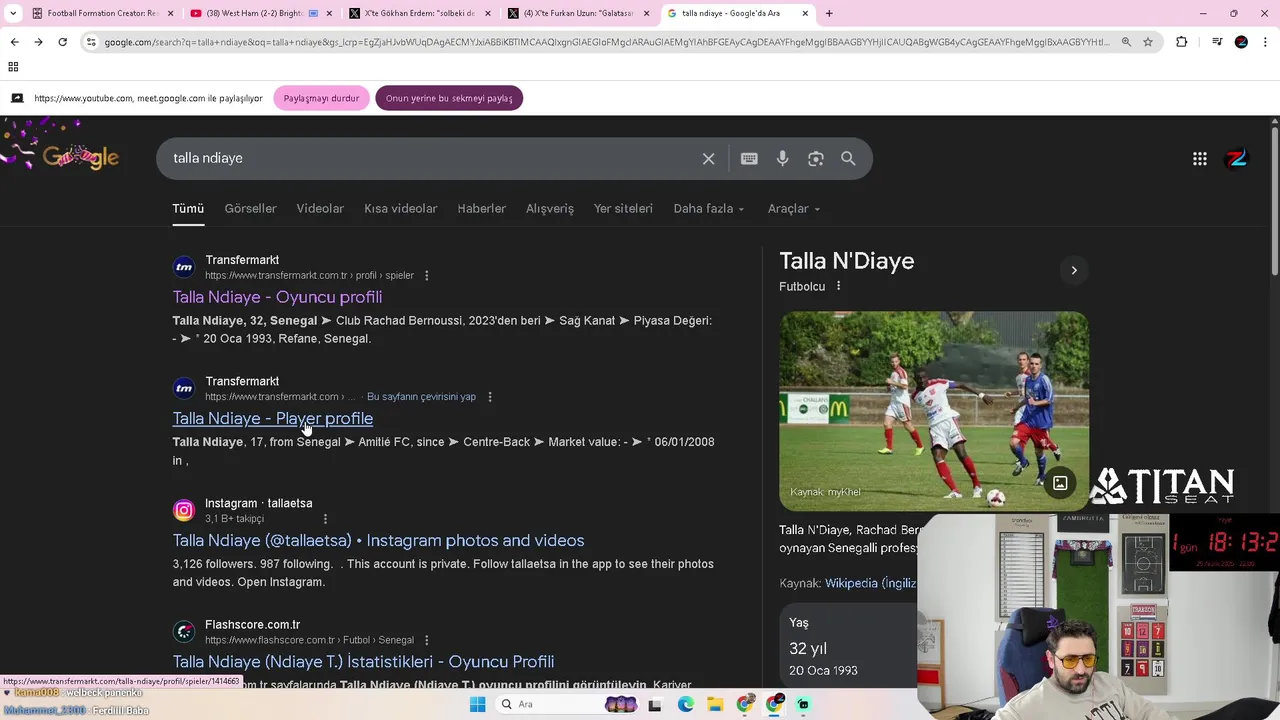Switch to the Haberler tab
This screenshot has width=1280, height=720.
482,208
